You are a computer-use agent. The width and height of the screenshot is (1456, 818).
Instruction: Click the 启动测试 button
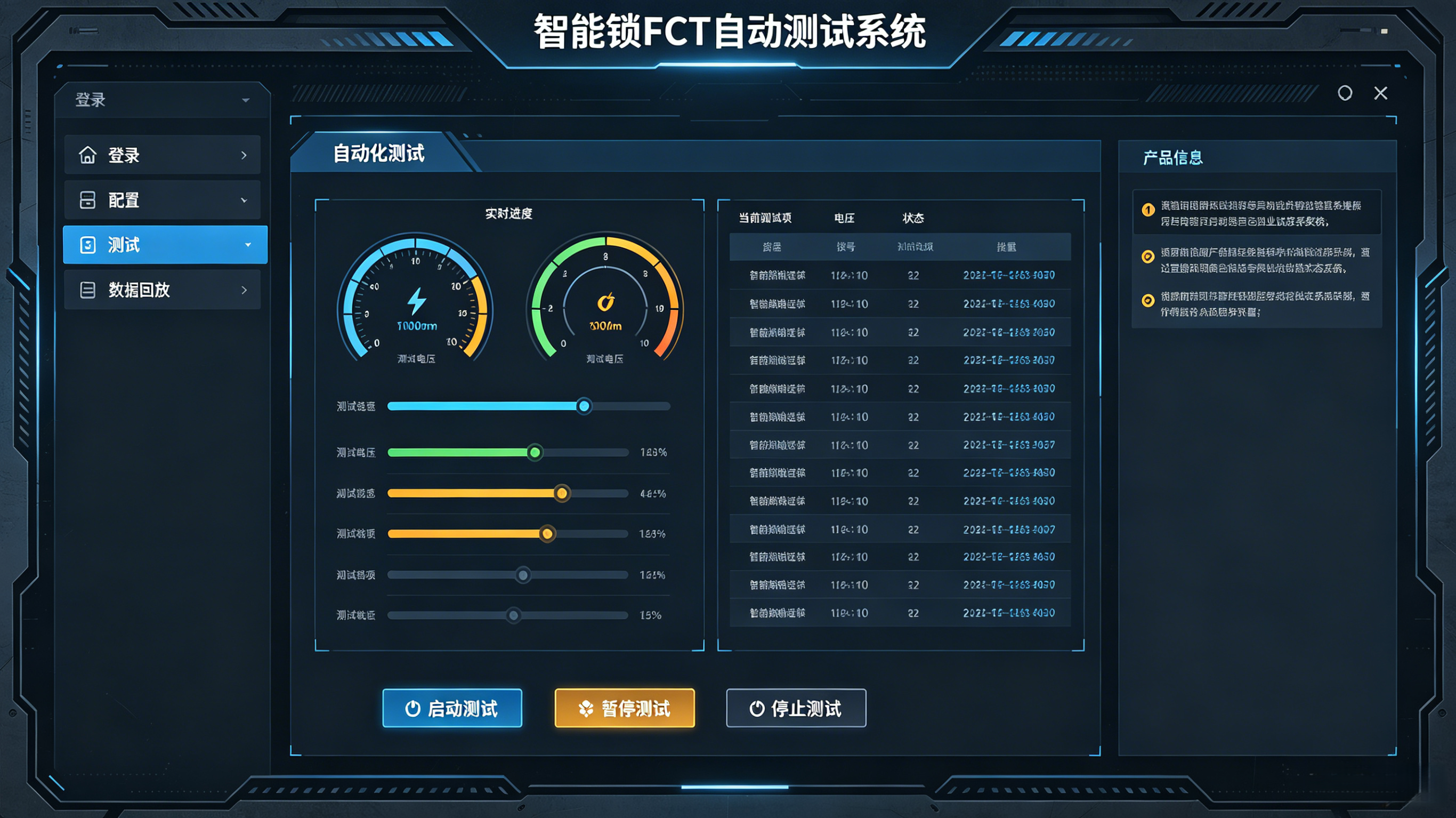tap(452, 708)
